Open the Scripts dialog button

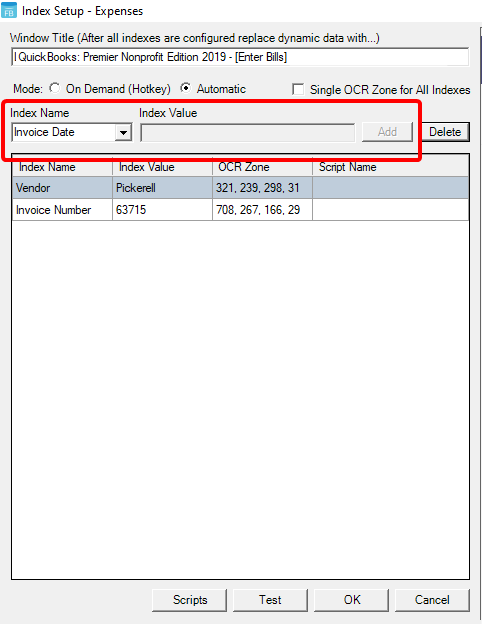pyautogui.click(x=189, y=600)
